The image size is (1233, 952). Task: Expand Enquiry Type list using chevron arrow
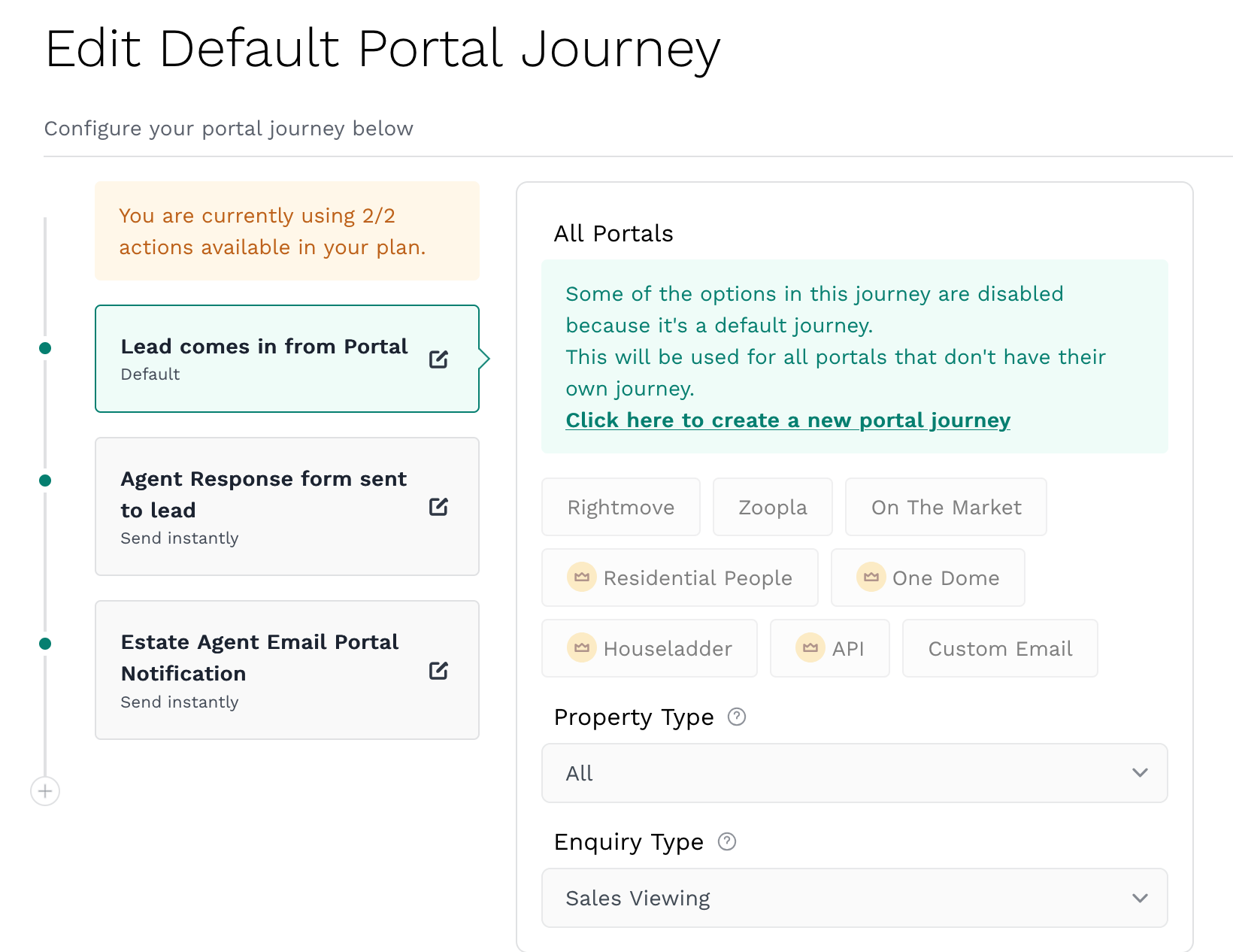click(1140, 898)
